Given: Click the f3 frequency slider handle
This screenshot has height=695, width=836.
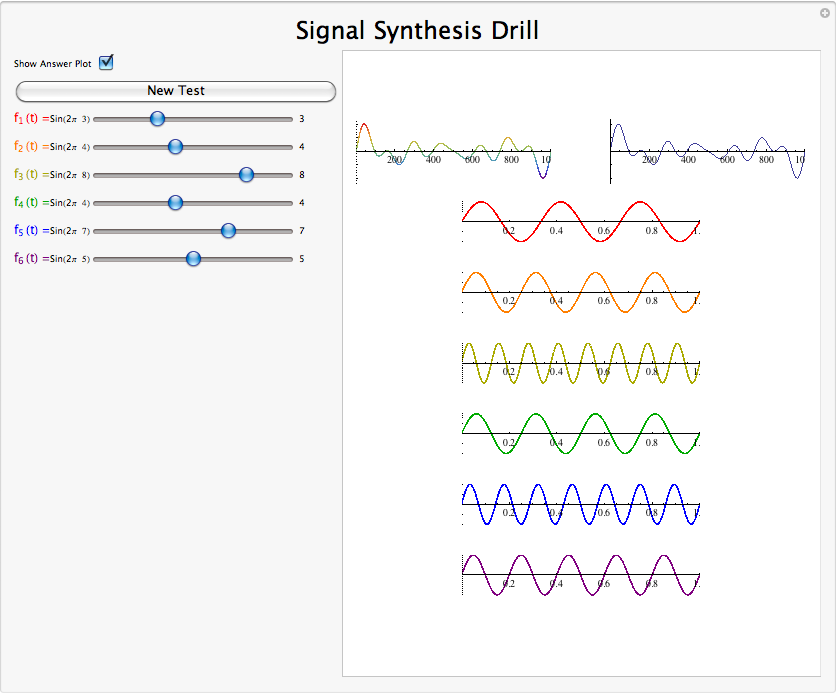Looking at the screenshot, I should click(x=246, y=175).
